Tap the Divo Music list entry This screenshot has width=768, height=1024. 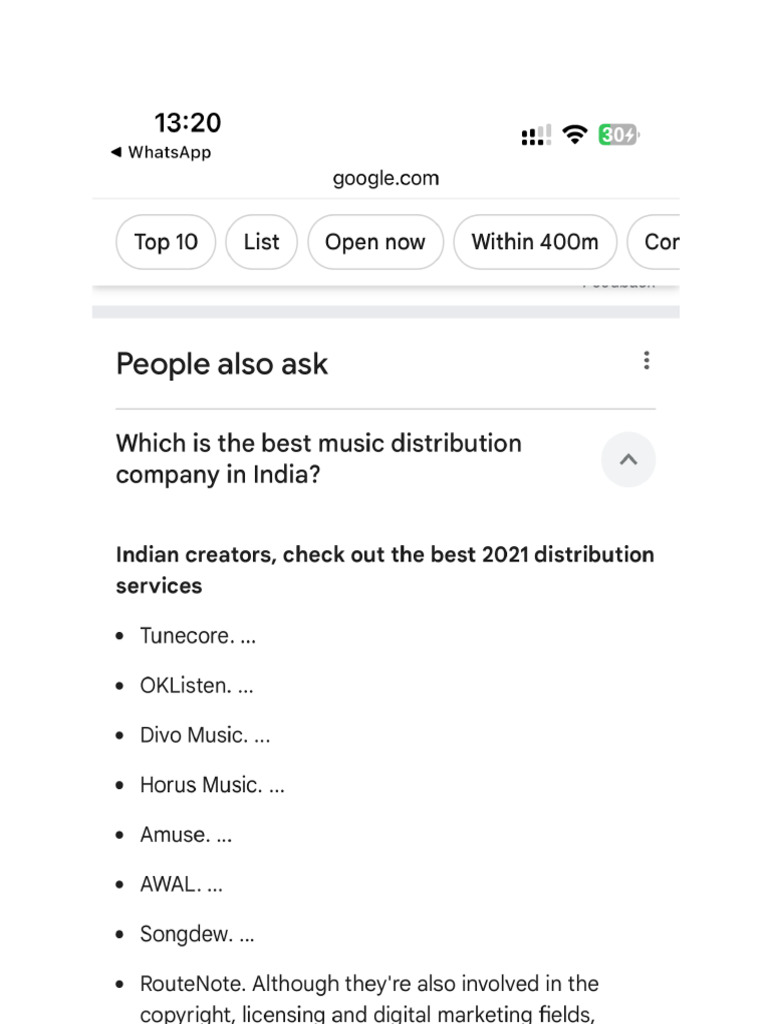pyautogui.click(x=205, y=735)
